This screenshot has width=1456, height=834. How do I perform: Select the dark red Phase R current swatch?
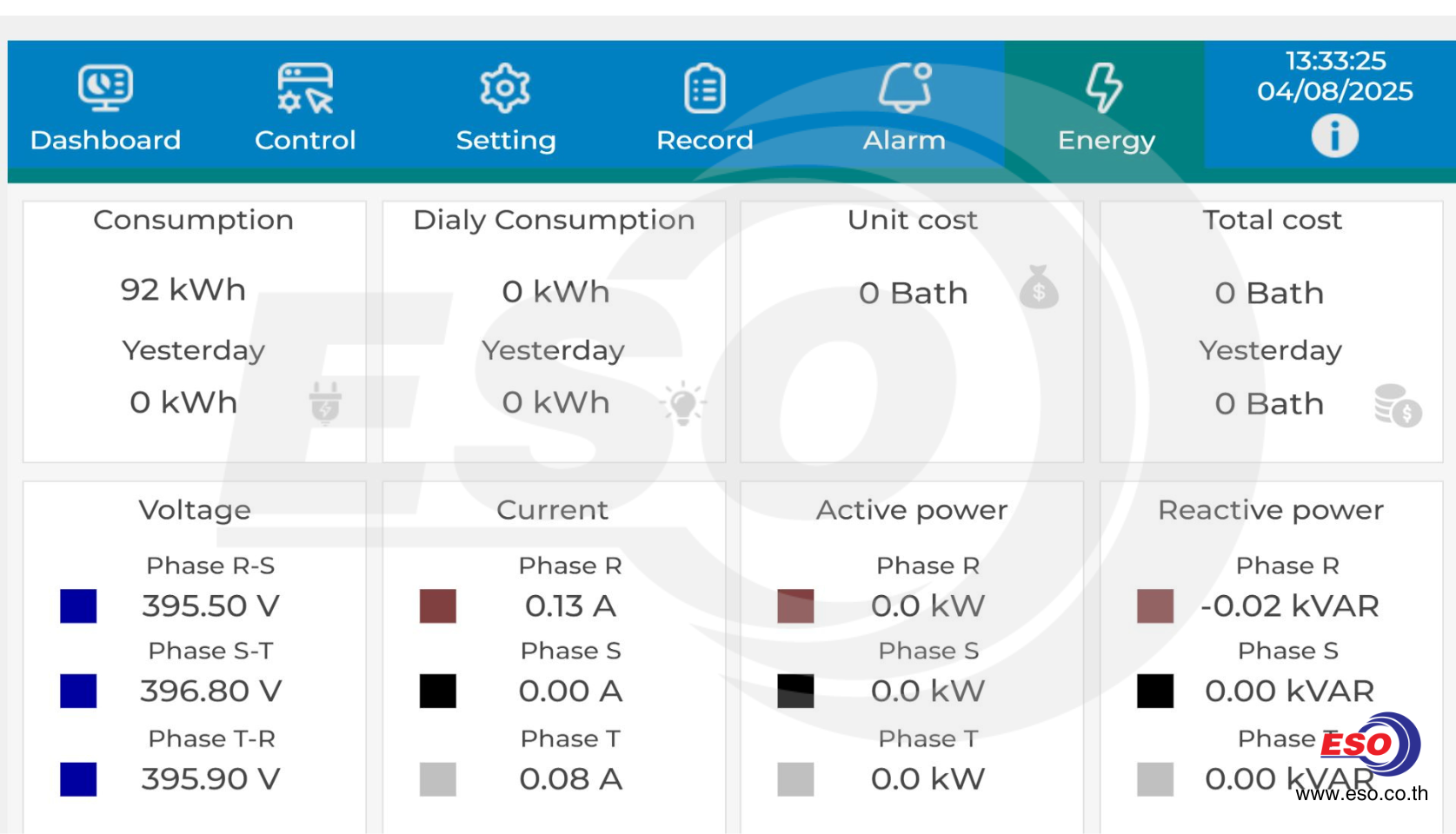click(437, 606)
